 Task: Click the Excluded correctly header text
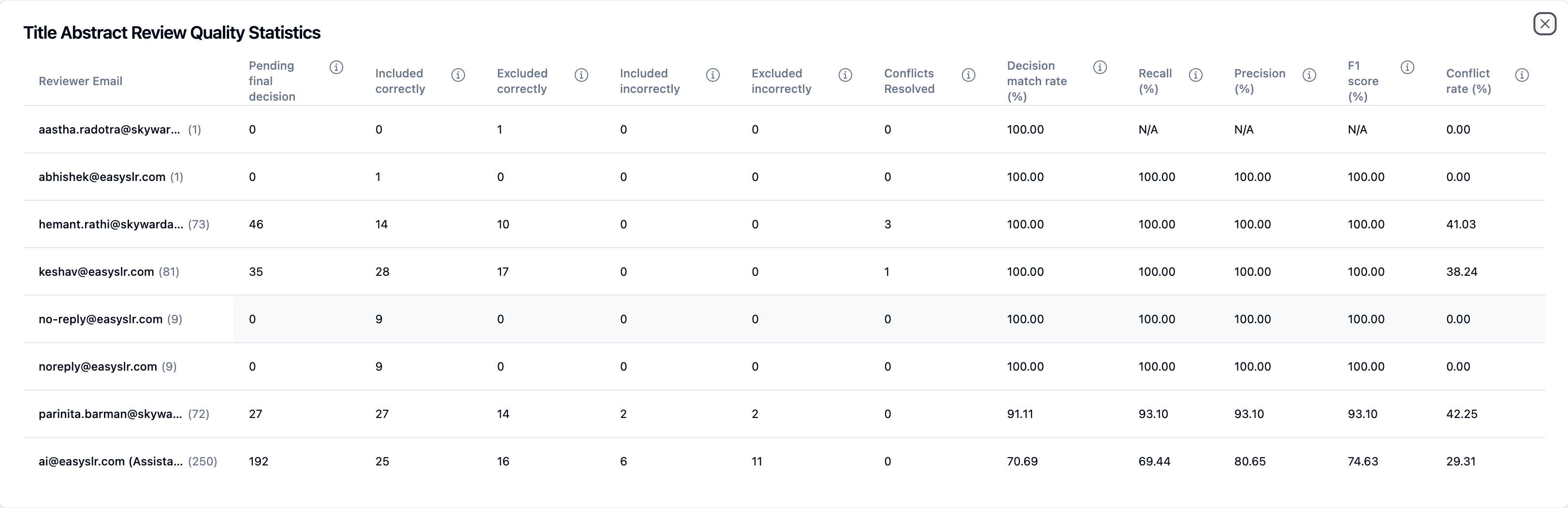pos(522,81)
